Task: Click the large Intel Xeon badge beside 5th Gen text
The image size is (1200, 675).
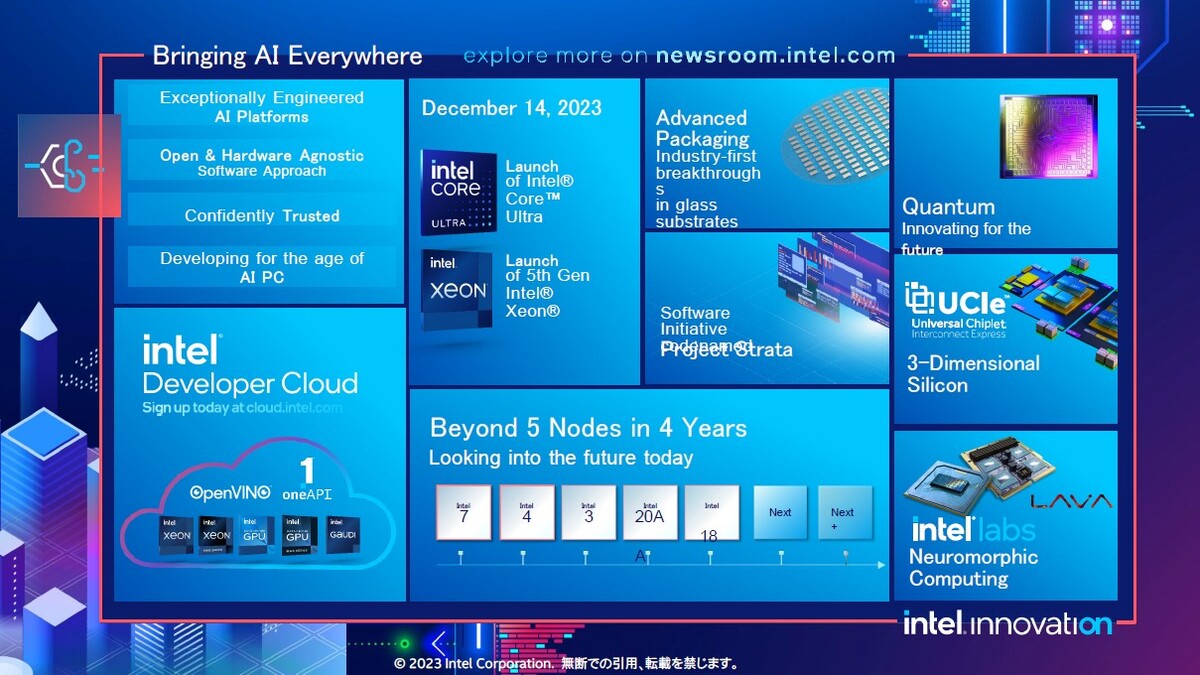Action: [458, 288]
